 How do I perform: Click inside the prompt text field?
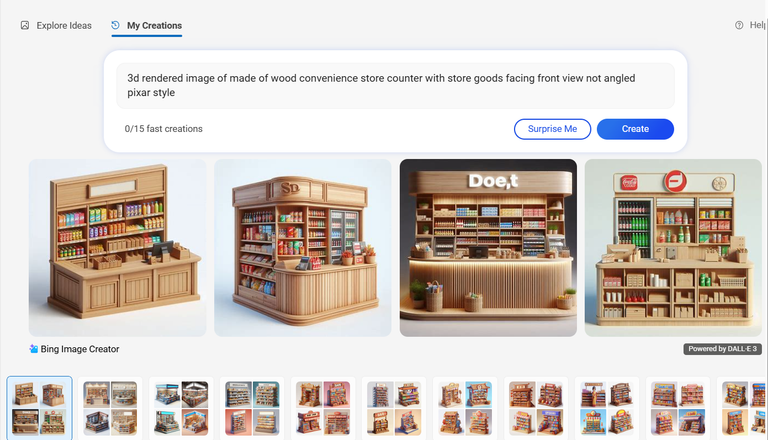tap(395, 86)
